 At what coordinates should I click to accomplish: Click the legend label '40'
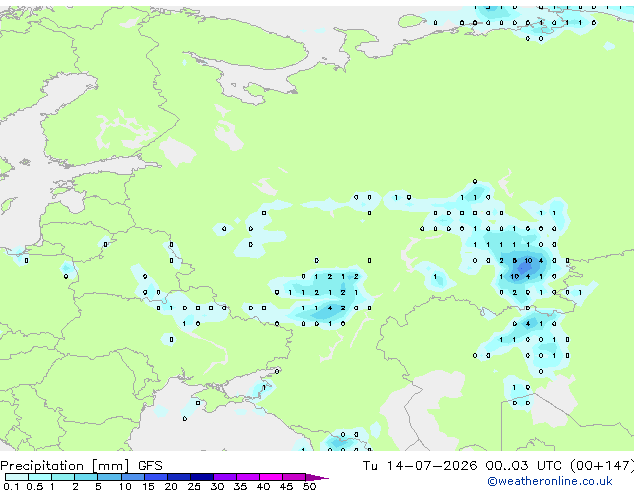click(x=263, y=486)
